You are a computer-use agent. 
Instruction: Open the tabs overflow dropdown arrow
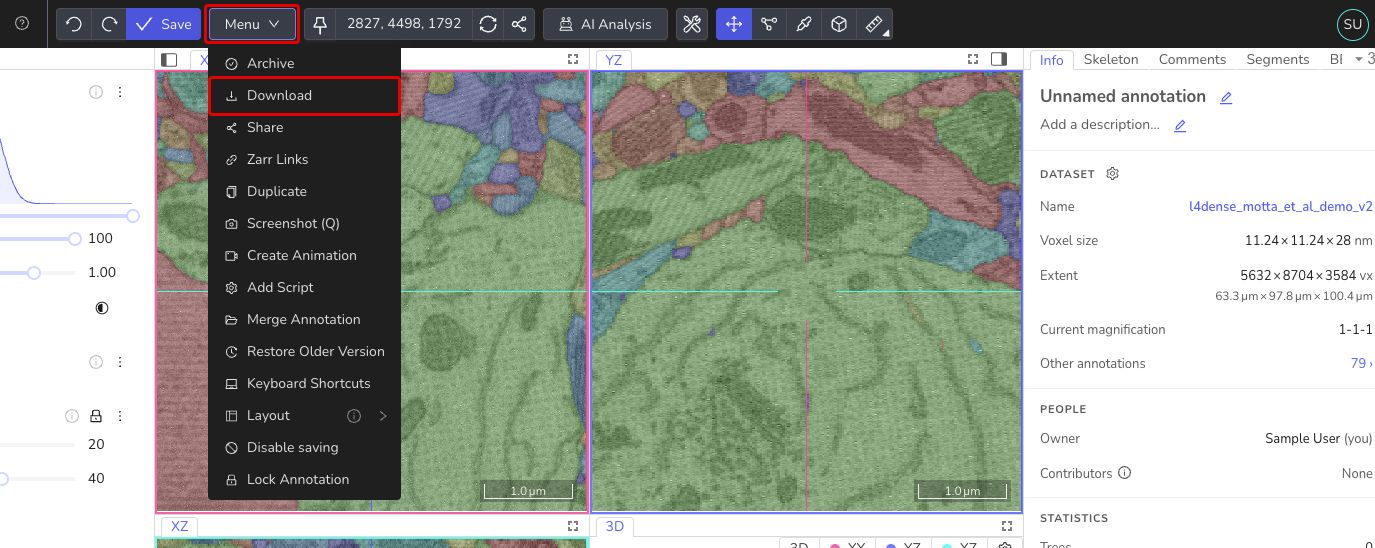1358,59
